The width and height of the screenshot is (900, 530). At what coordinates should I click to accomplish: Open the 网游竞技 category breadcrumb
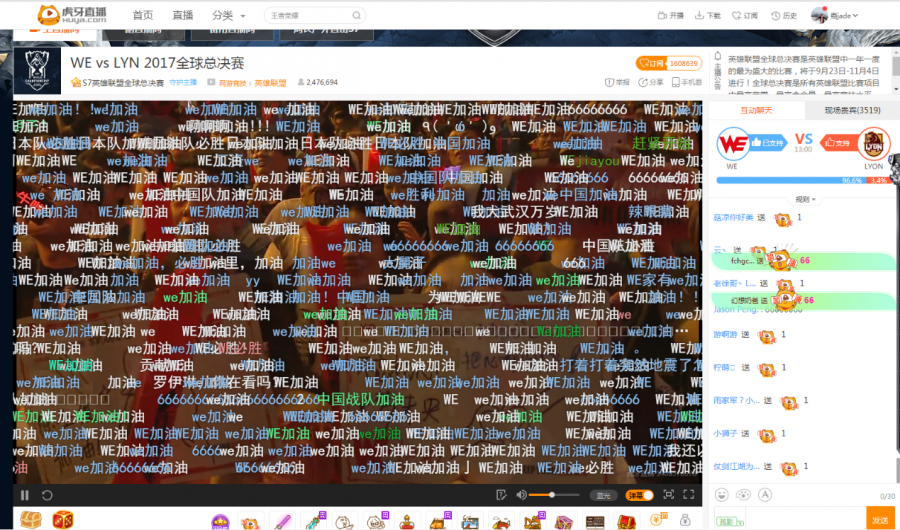click(232, 83)
